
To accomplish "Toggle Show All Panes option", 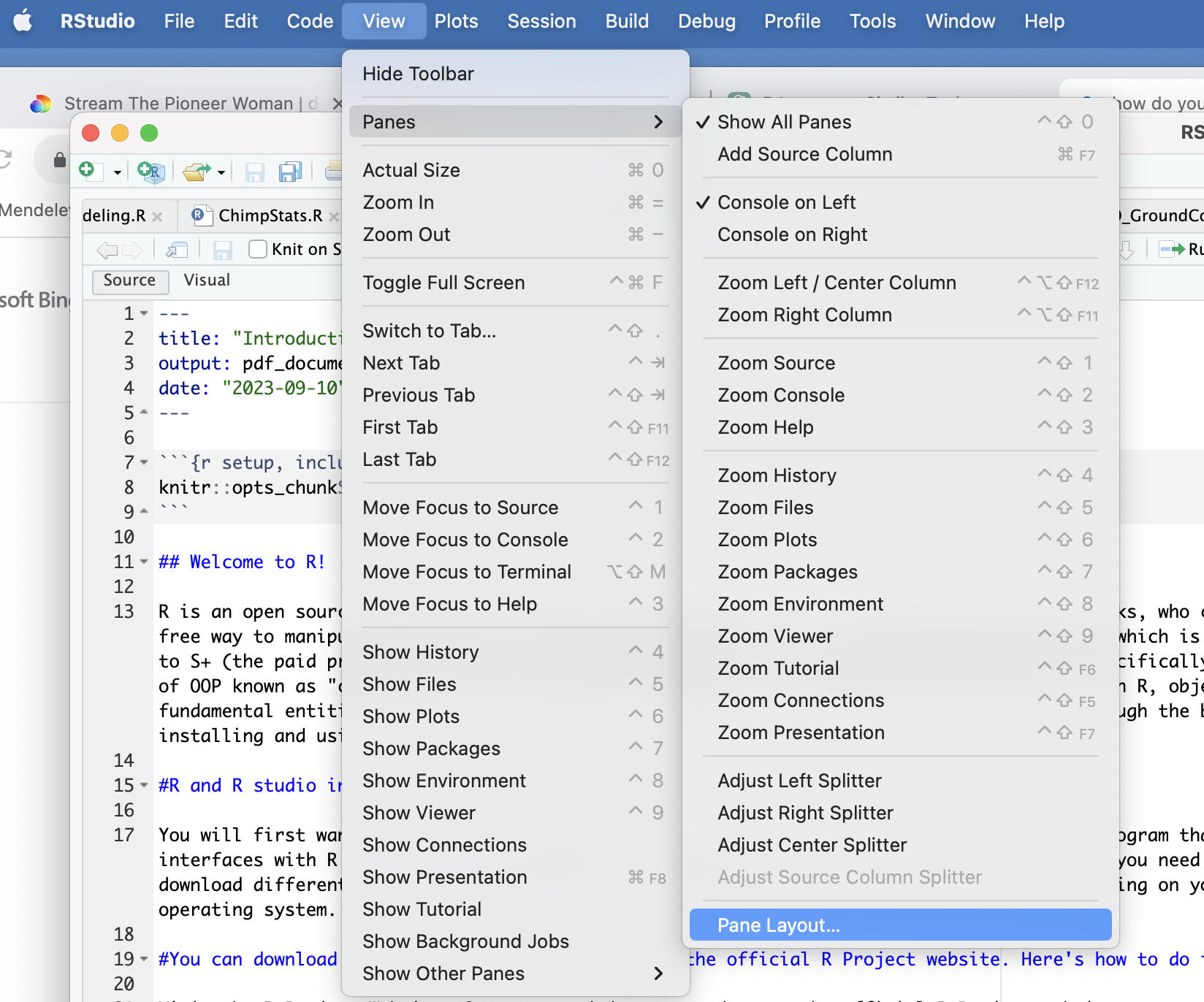I will click(x=784, y=122).
